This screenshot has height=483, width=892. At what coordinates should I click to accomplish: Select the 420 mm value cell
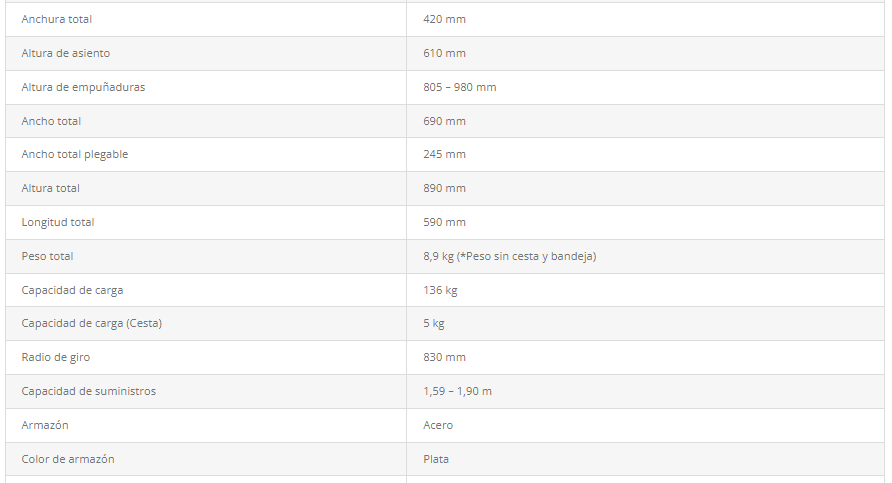pos(444,19)
